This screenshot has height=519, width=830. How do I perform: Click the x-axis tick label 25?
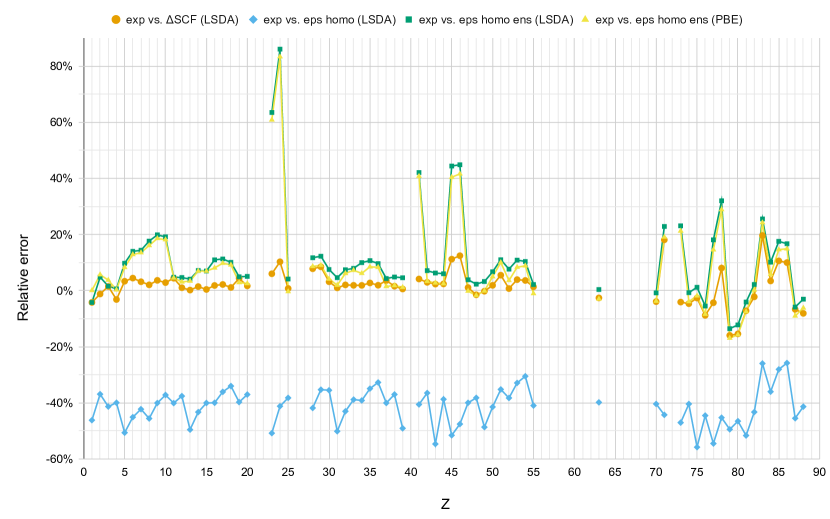(x=288, y=472)
